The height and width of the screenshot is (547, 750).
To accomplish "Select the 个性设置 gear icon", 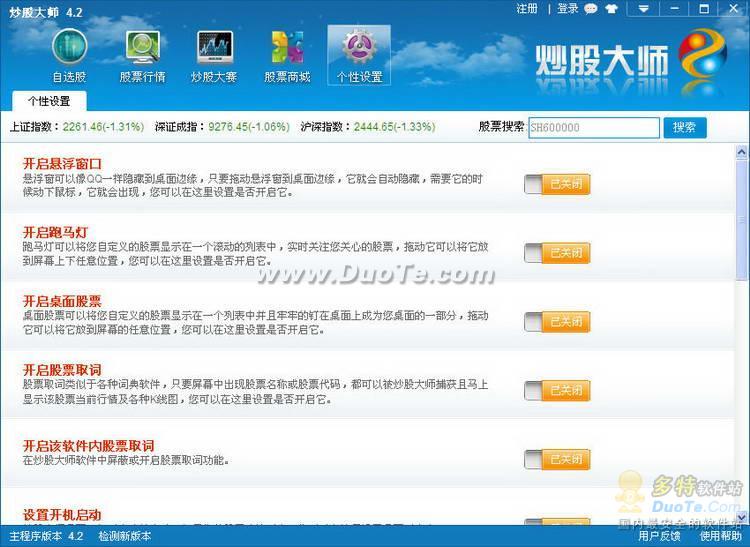I will 359,55.
